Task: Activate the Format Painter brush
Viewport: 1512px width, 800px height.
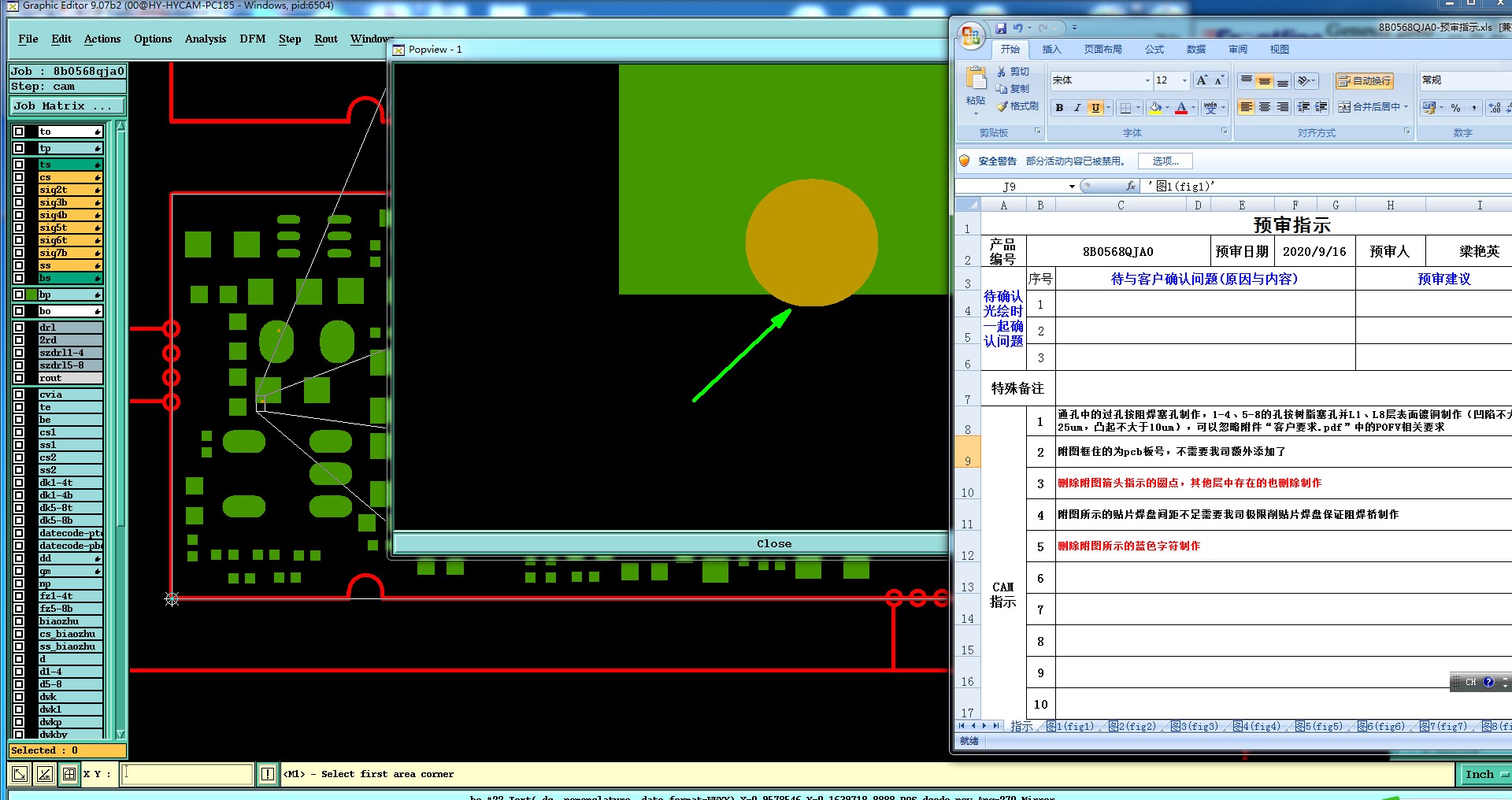Action: point(1002,106)
